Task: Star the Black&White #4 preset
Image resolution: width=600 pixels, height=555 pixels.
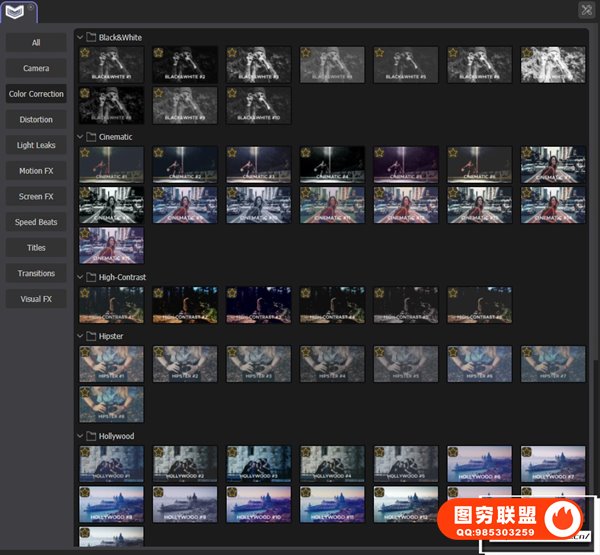Action: pos(306,53)
